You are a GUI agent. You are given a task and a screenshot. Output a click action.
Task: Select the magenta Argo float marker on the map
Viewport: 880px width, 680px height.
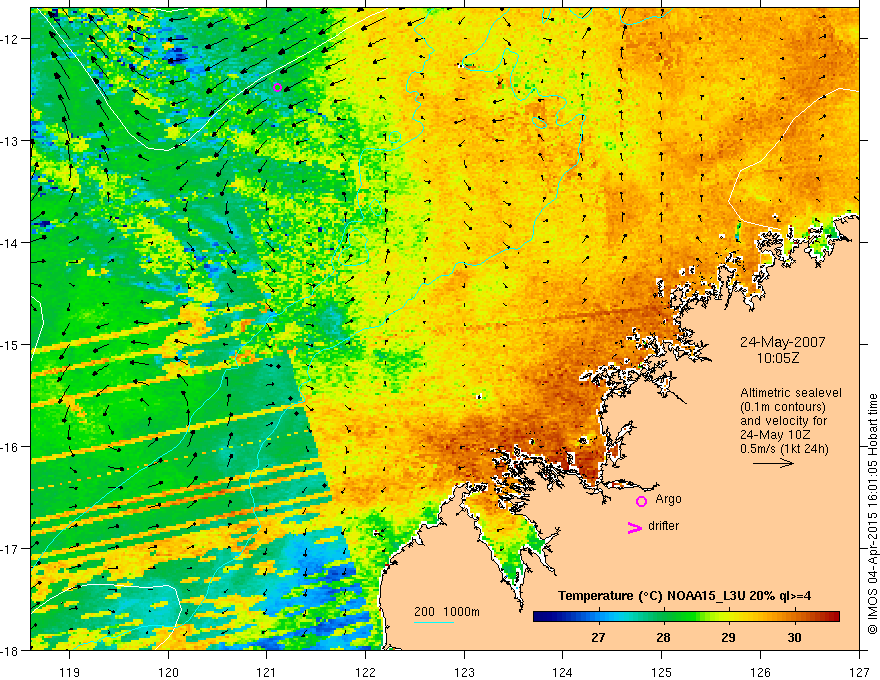point(277,87)
